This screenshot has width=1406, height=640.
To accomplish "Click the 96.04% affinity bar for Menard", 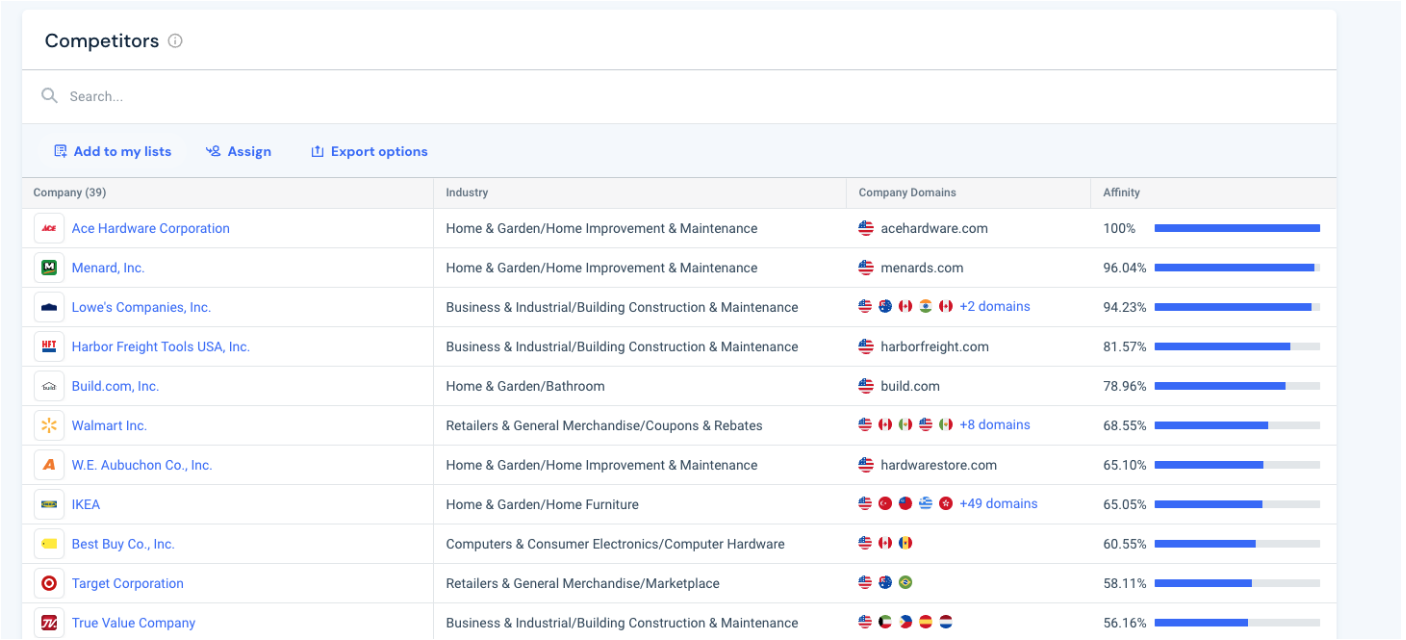I will 1237,268.
